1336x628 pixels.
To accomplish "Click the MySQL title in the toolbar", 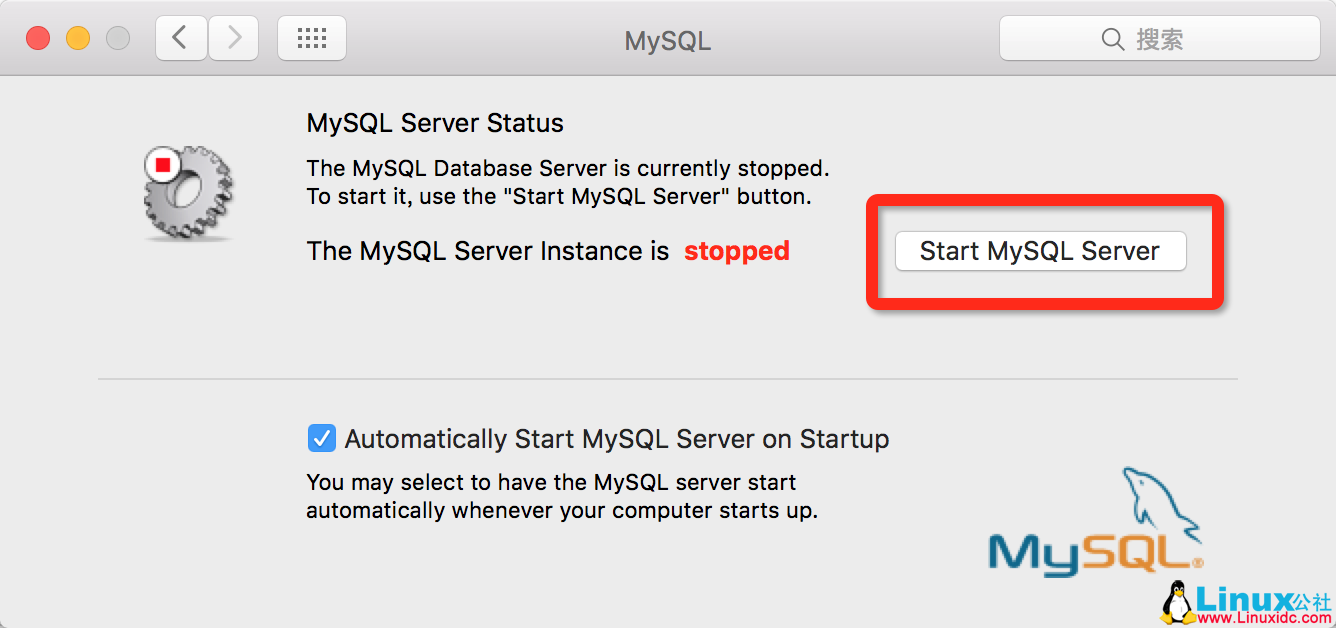I will point(666,40).
